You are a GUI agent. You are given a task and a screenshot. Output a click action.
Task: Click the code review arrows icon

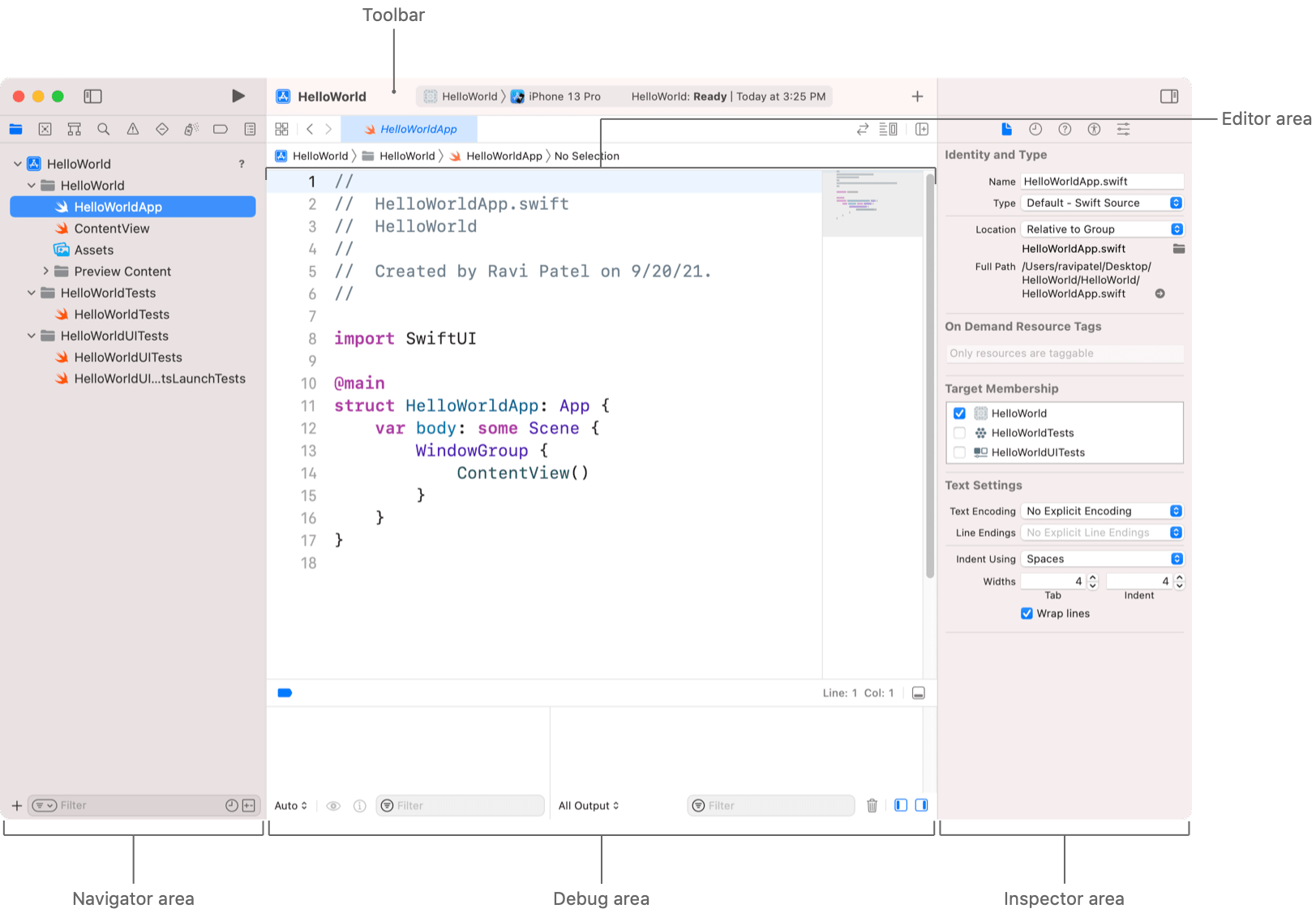pyautogui.click(x=863, y=129)
